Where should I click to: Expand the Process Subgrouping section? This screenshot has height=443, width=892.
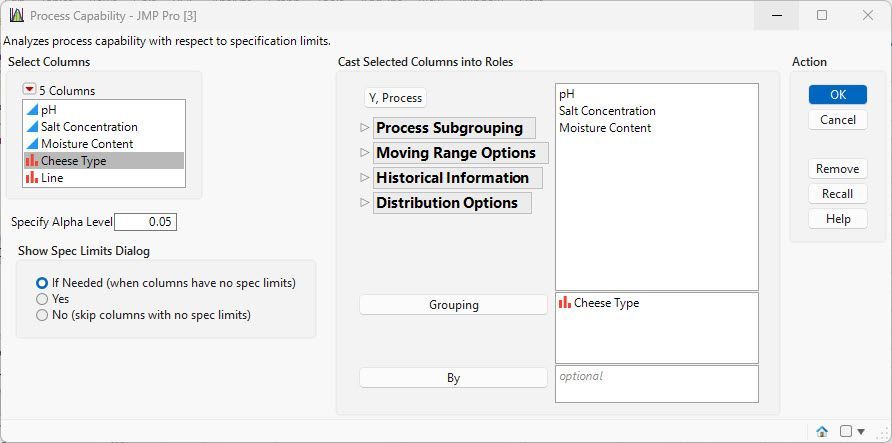tap(364, 128)
